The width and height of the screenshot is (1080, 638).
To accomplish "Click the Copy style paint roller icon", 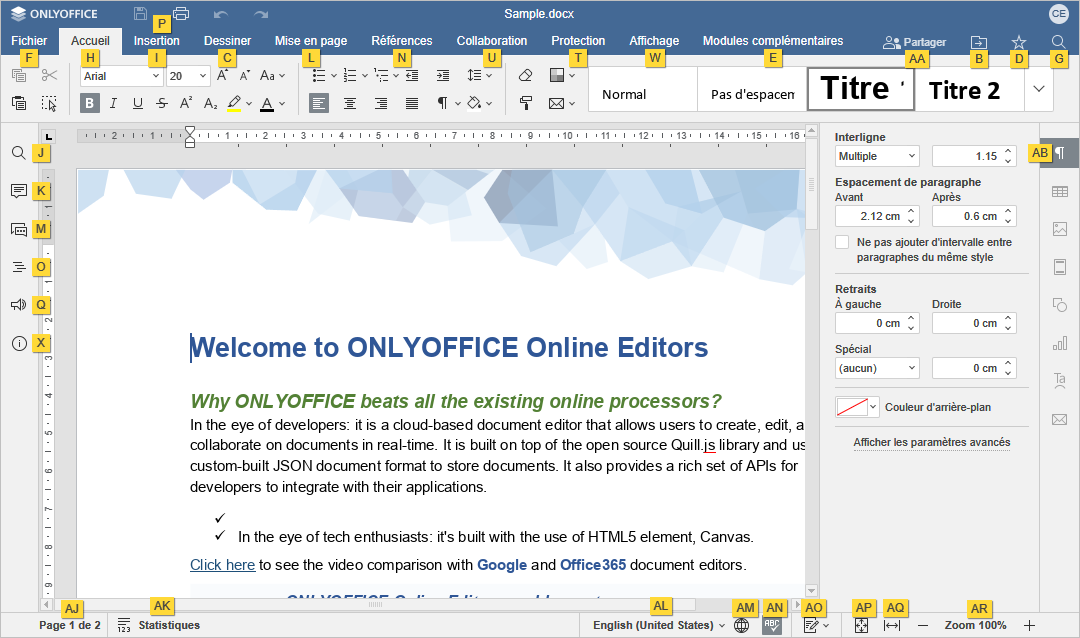I will click(x=526, y=103).
